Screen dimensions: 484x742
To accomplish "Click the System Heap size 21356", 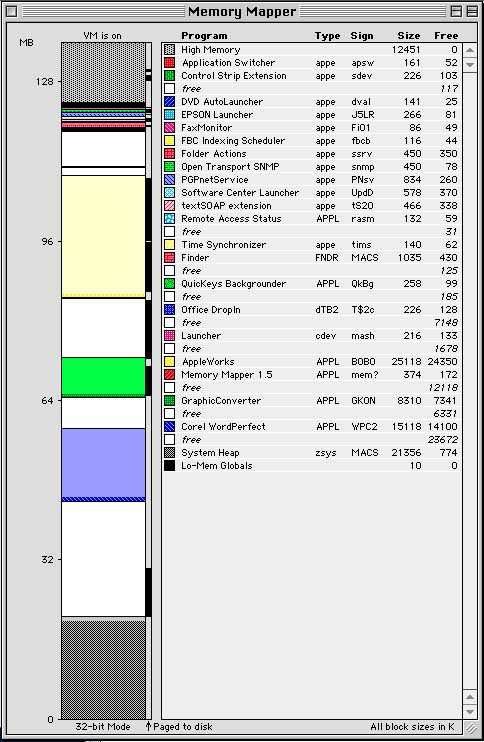I will pos(406,453).
